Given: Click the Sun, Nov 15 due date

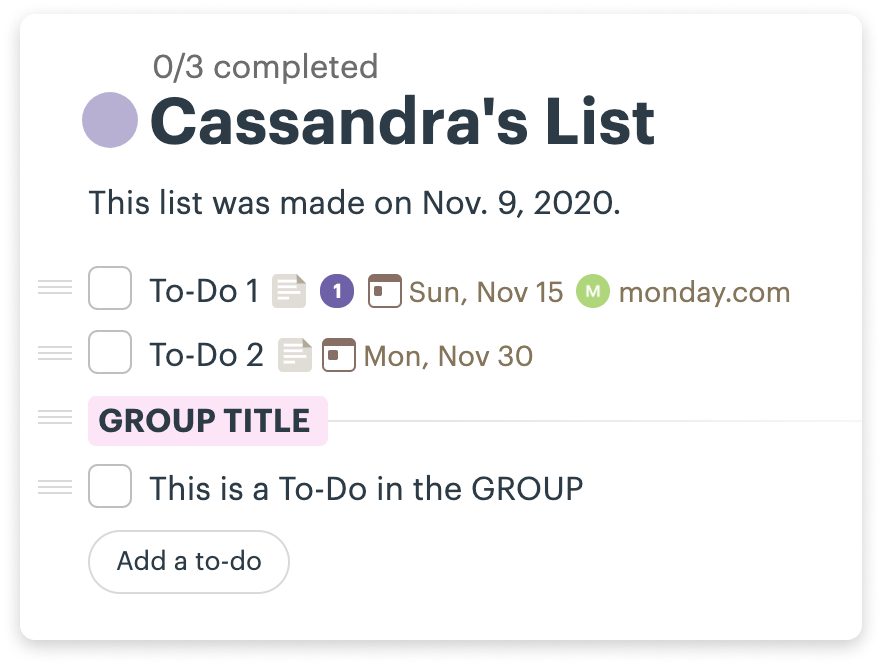Looking at the screenshot, I should pos(486,292).
